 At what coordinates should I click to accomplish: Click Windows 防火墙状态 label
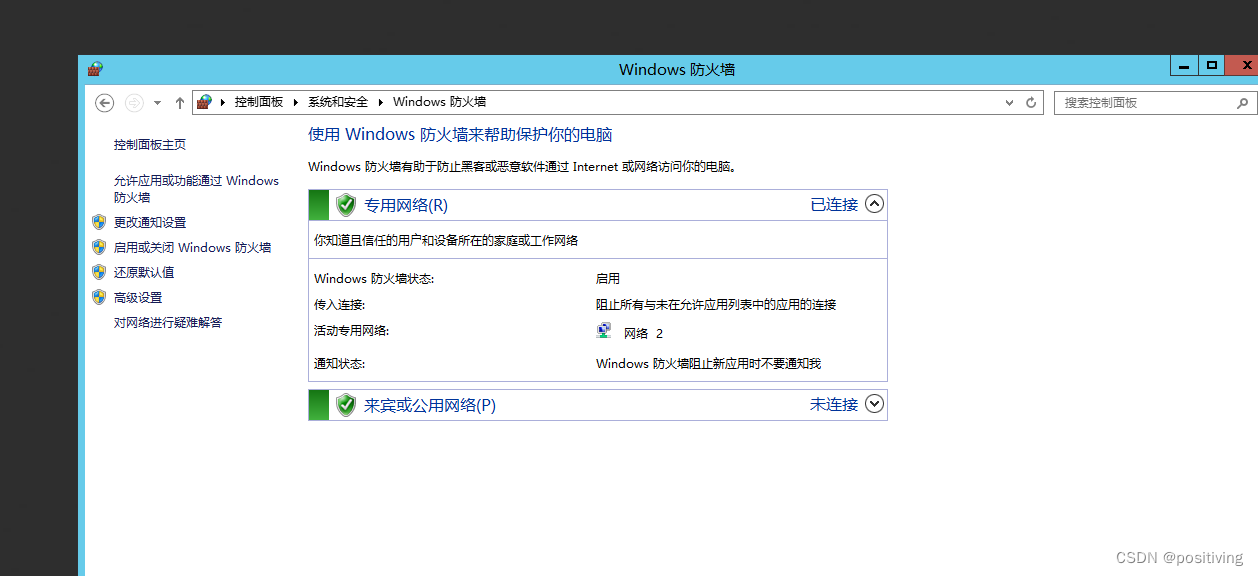coord(374,278)
